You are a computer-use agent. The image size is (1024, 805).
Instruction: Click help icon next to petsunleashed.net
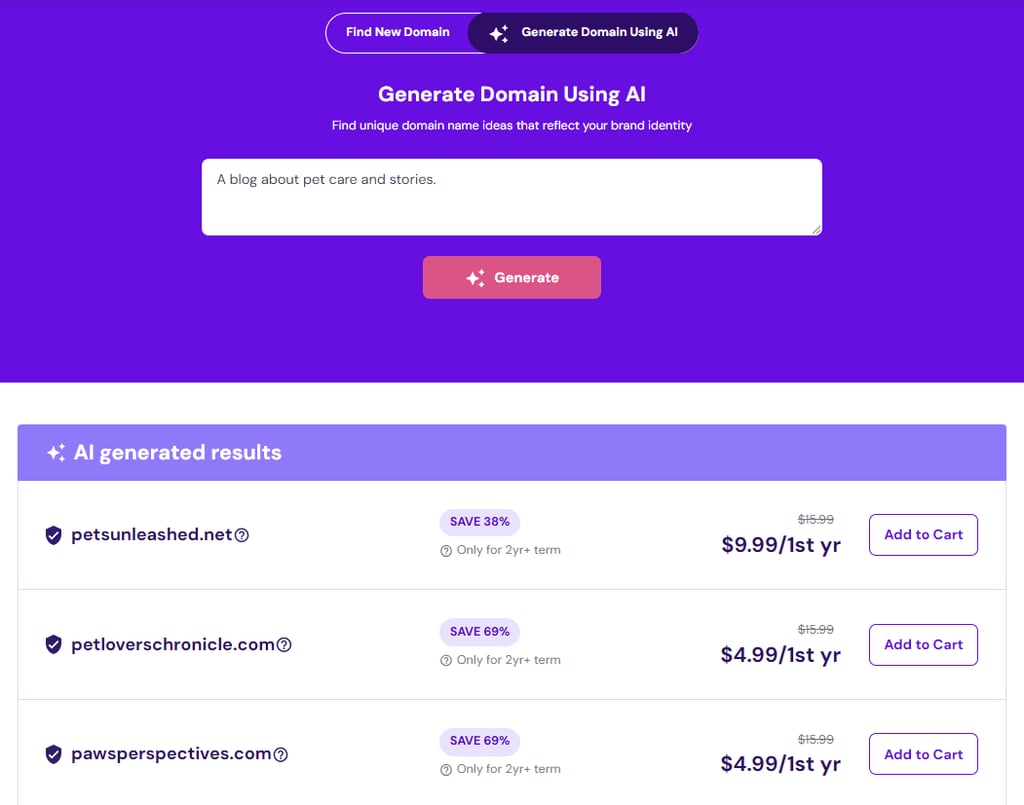click(x=242, y=535)
